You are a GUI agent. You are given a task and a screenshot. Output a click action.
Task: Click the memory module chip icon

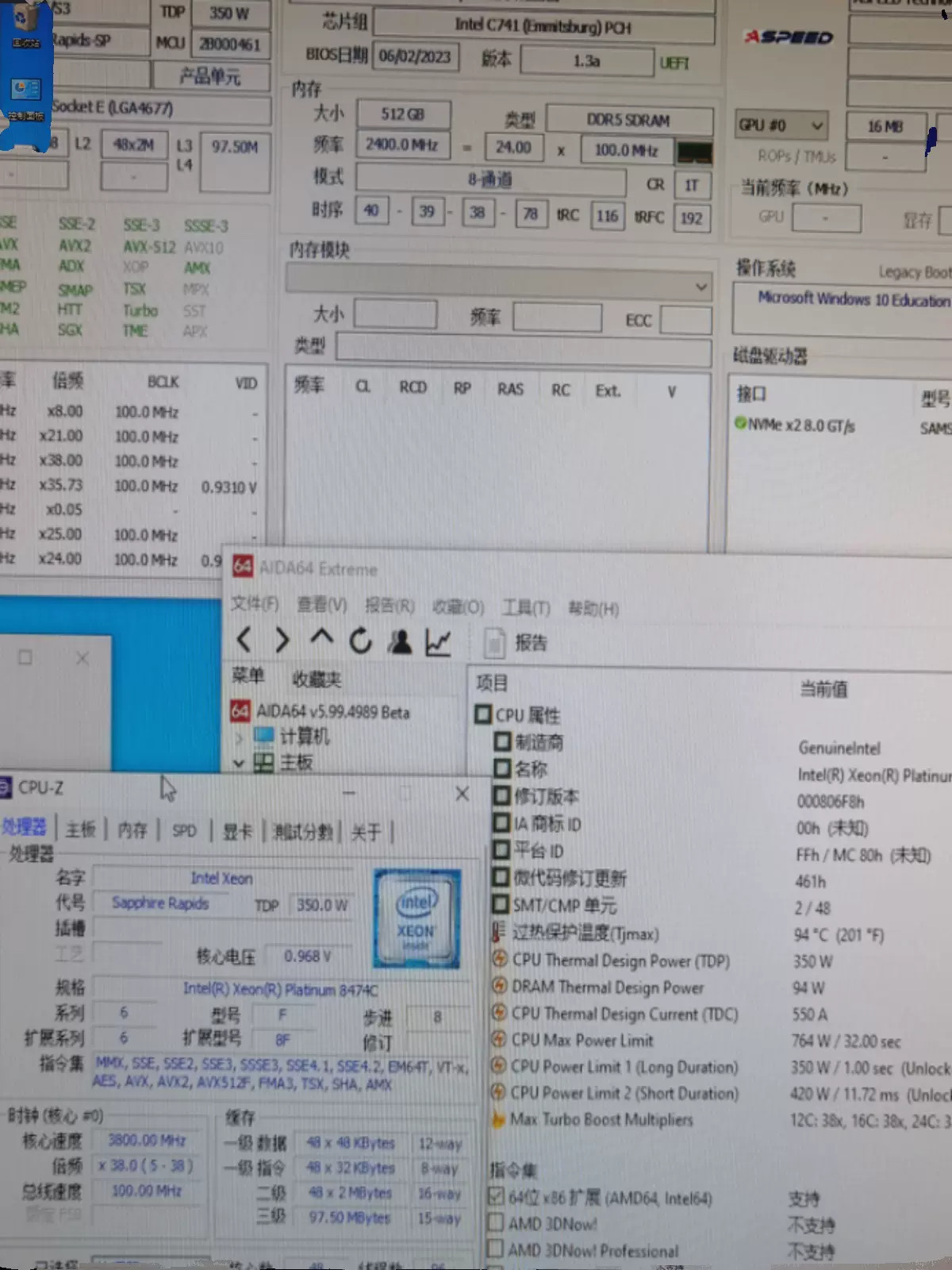694,152
